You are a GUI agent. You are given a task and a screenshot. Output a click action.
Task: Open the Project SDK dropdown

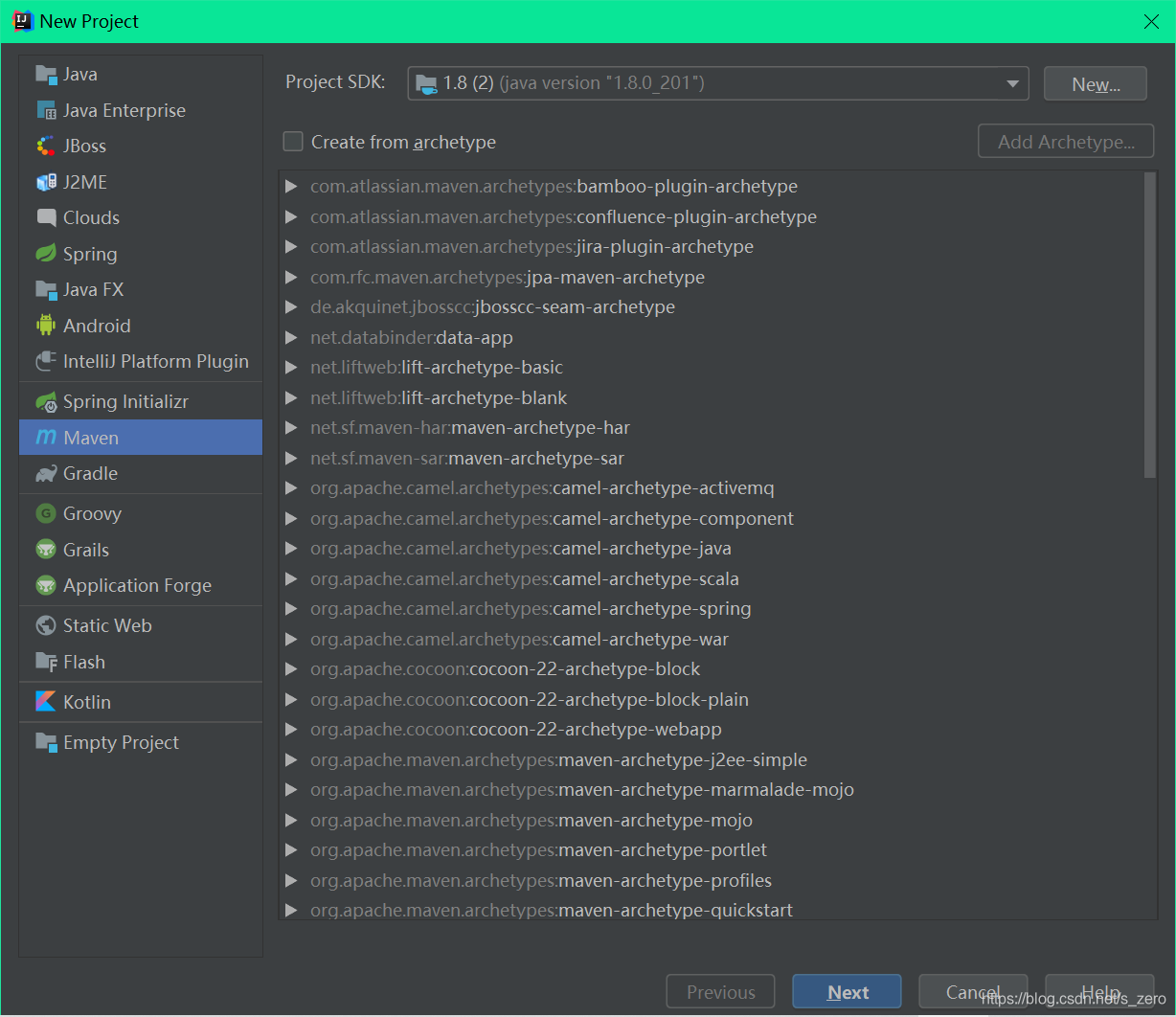[x=718, y=83]
